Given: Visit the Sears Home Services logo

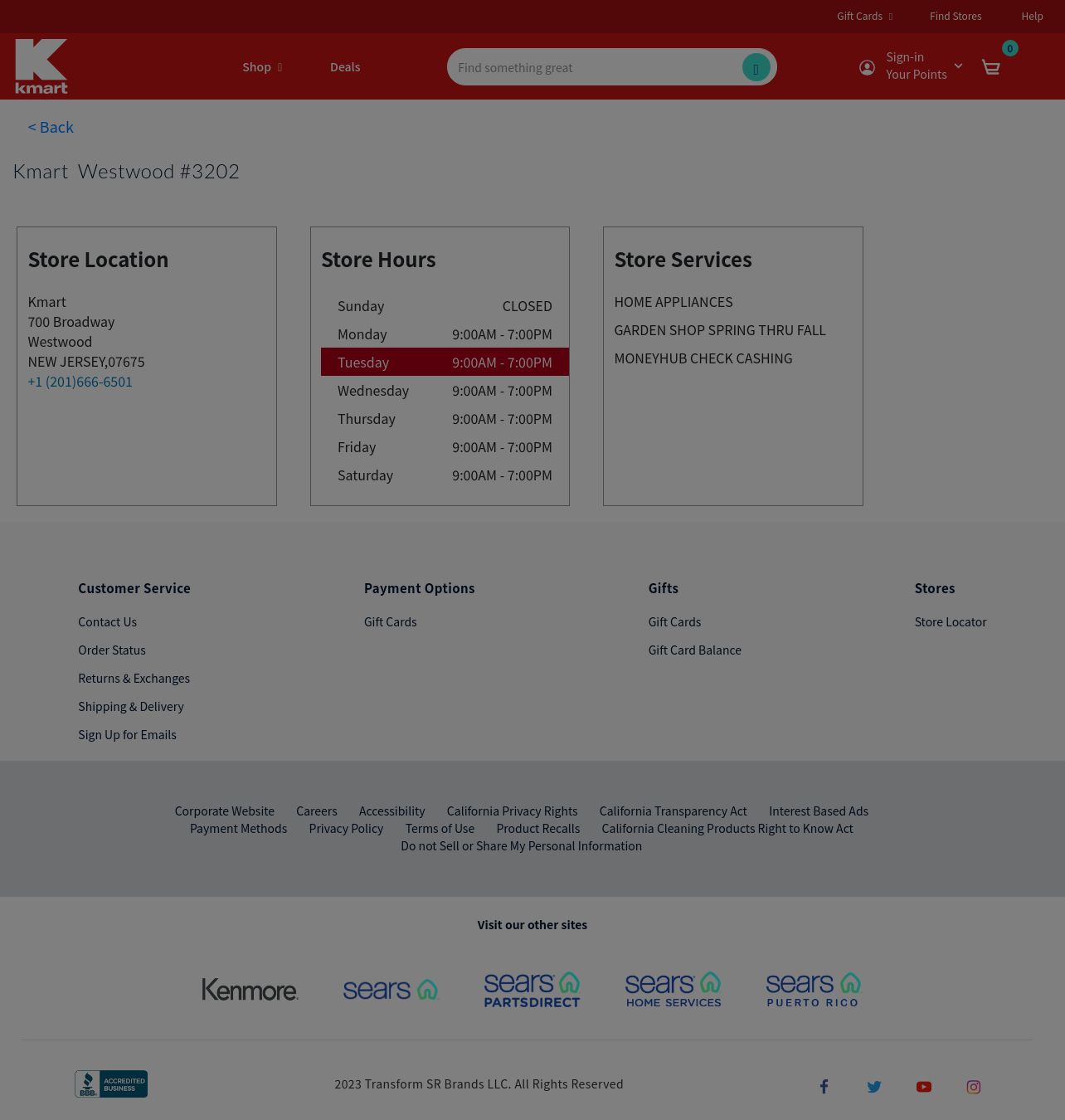Looking at the screenshot, I should click(x=673, y=989).
